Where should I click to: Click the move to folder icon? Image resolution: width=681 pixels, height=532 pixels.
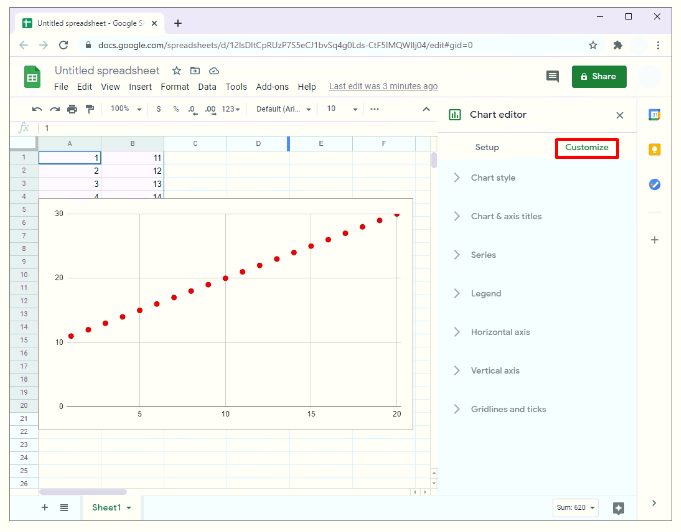195,70
